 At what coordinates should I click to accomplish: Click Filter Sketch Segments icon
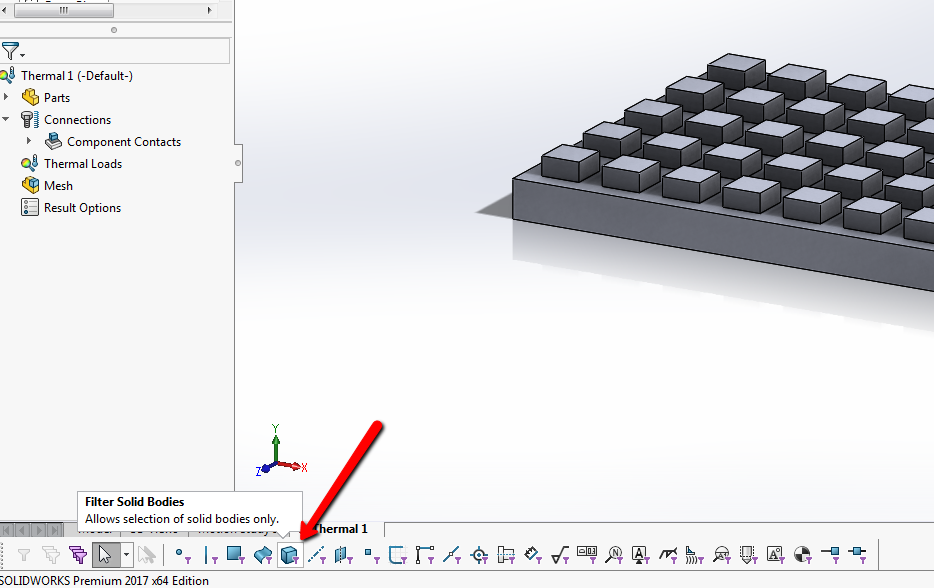tap(425, 555)
